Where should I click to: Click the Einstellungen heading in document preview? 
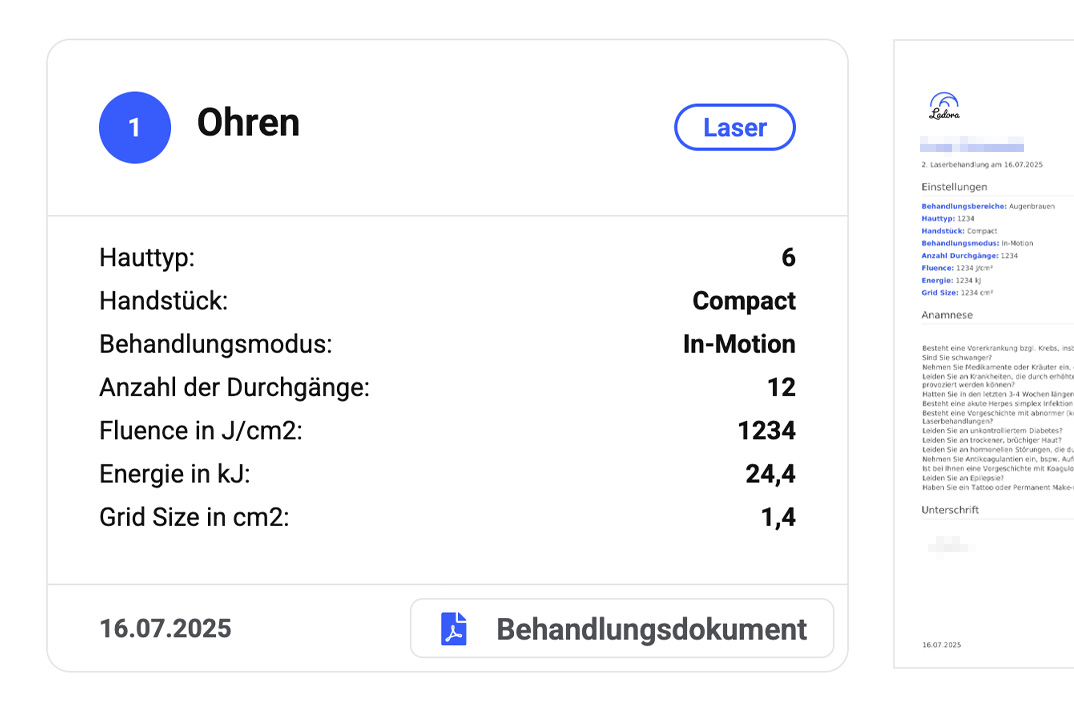(954, 187)
